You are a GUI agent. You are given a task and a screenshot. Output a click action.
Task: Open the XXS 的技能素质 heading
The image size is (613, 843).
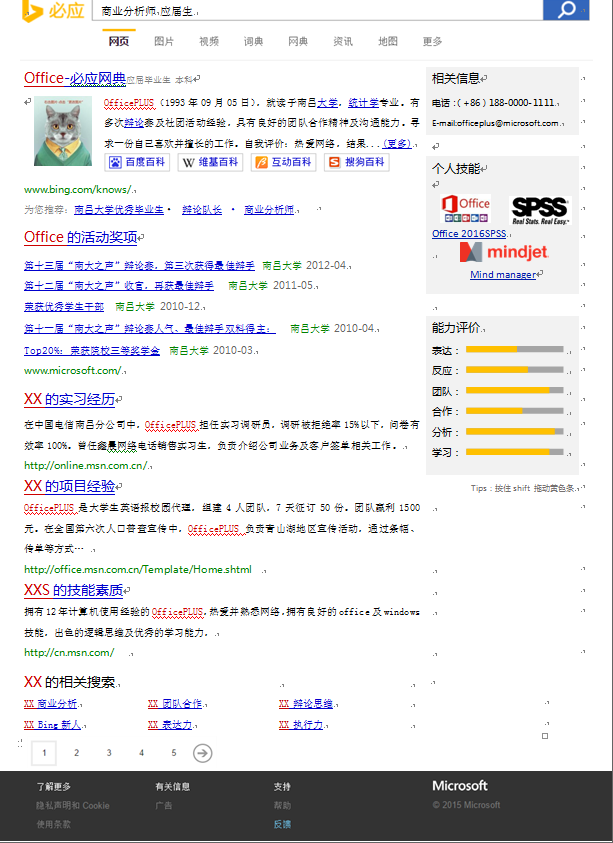pyautogui.click(x=74, y=590)
